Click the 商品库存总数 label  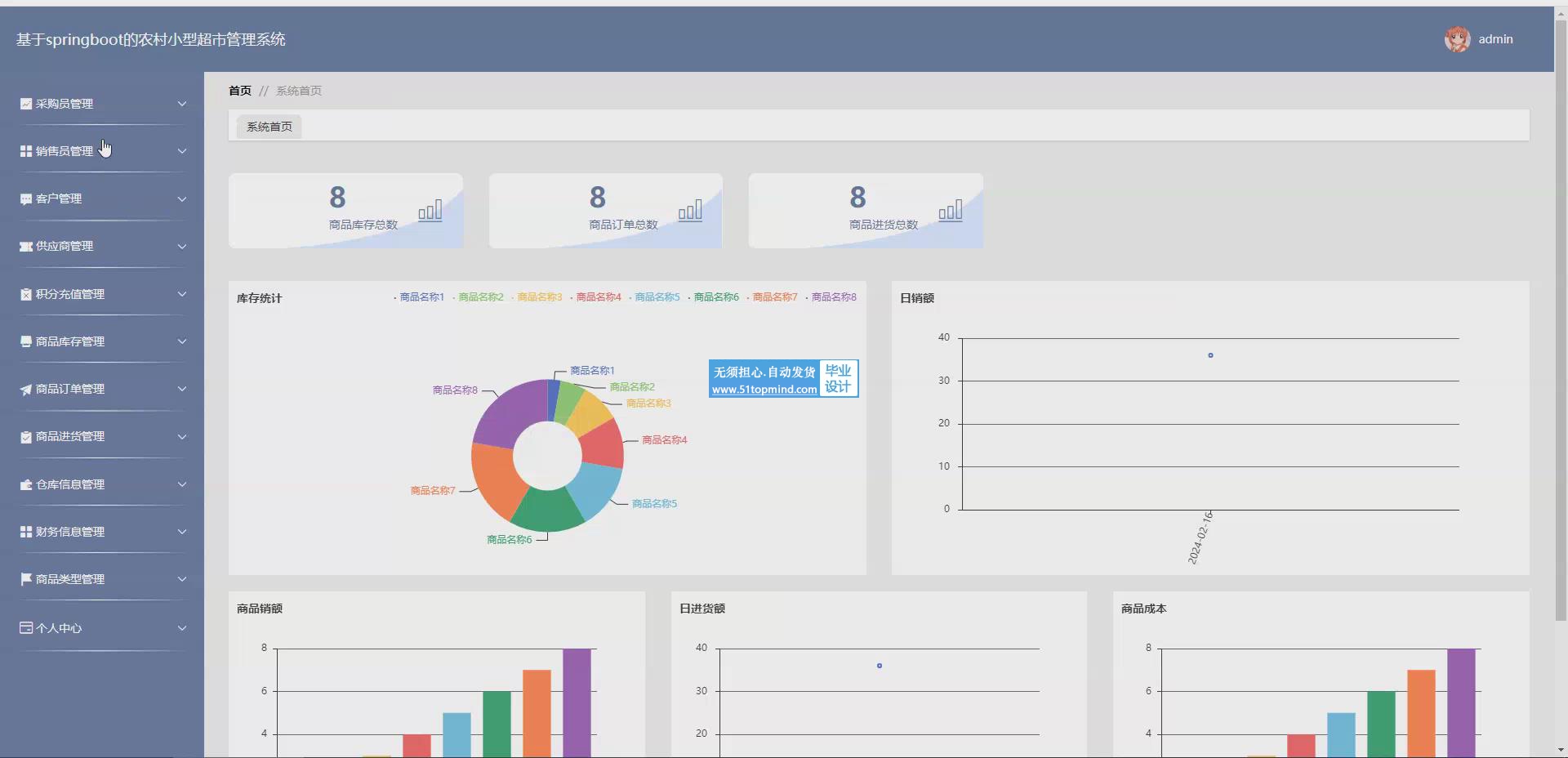pyautogui.click(x=363, y=225)
